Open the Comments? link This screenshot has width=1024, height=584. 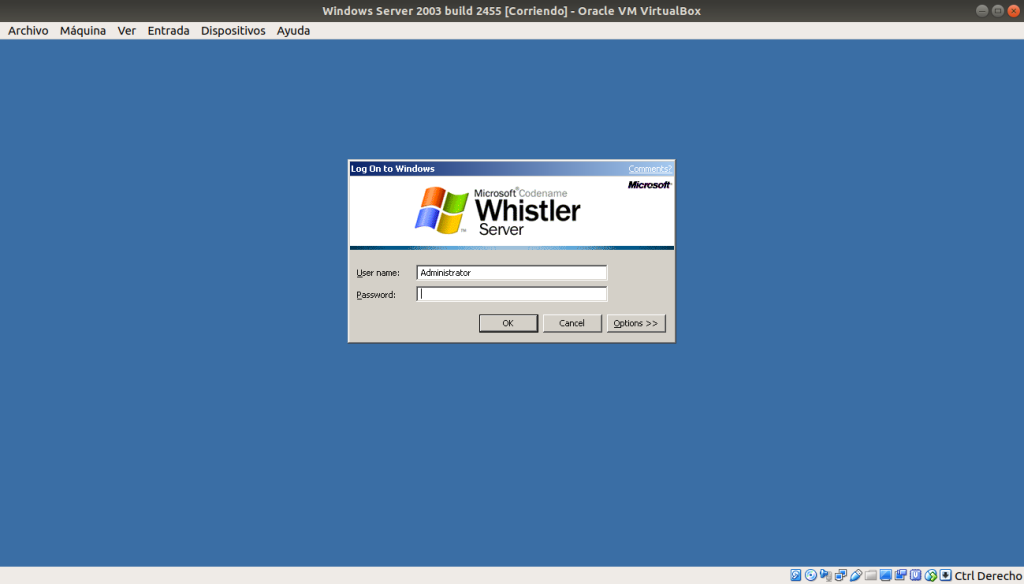(x=650, y=169)
